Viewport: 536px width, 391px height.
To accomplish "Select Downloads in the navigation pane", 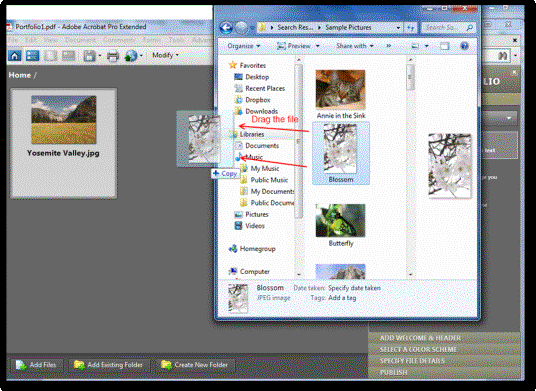I will [x=262, y=111].
